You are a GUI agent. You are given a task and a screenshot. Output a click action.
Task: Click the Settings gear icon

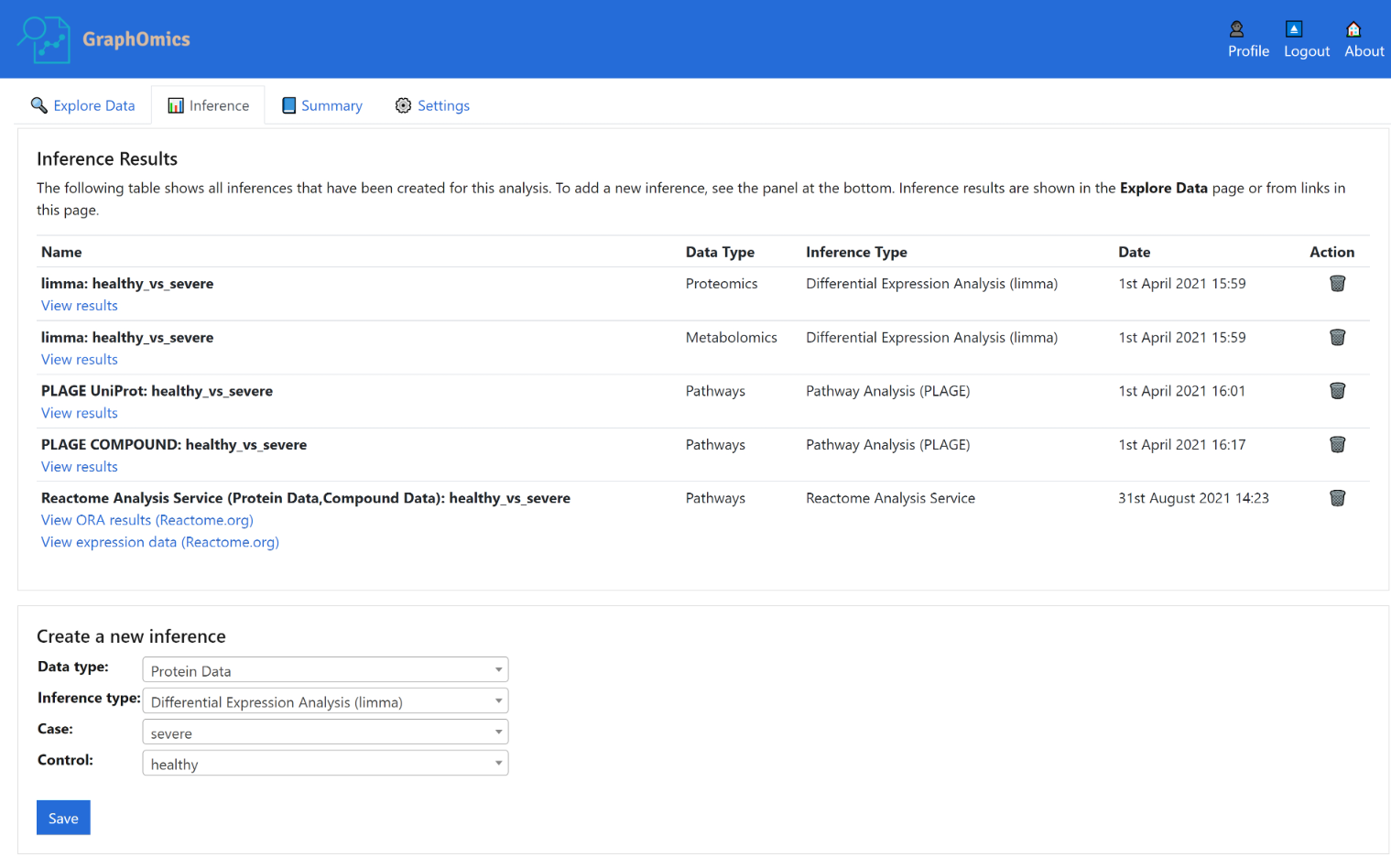pos(403,105)
